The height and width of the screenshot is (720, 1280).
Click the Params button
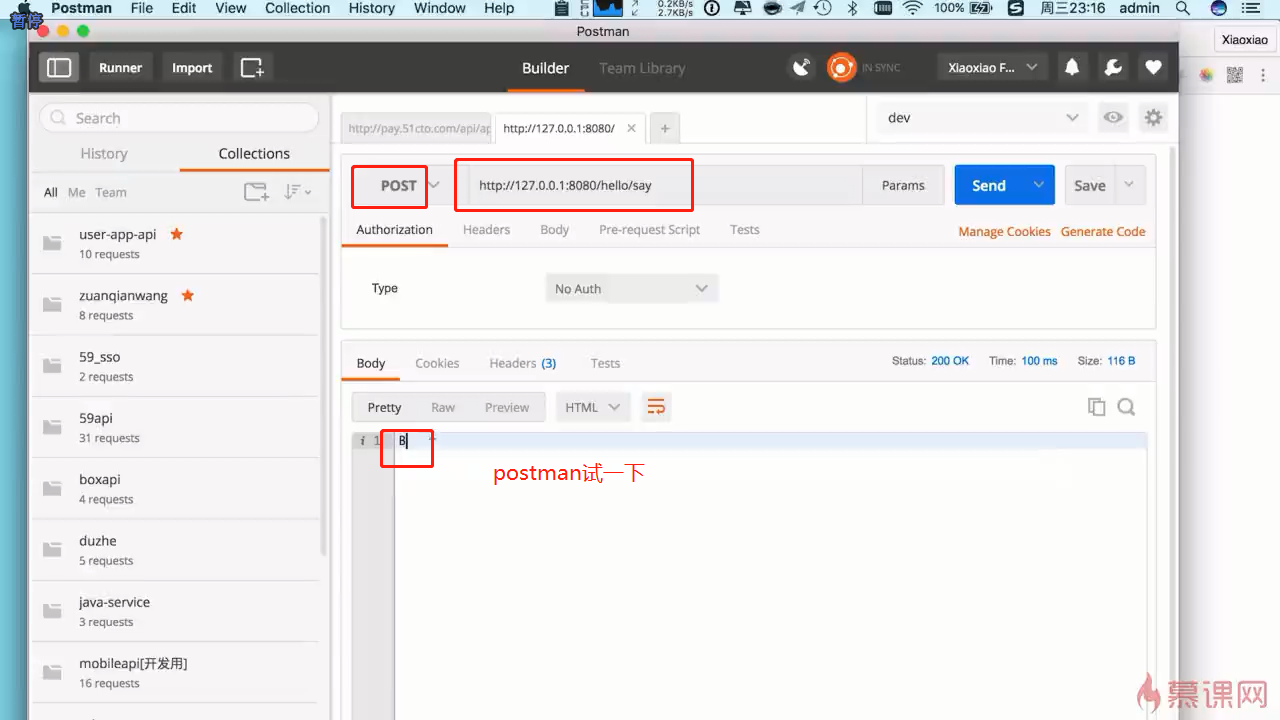click(x=903, y=185)
